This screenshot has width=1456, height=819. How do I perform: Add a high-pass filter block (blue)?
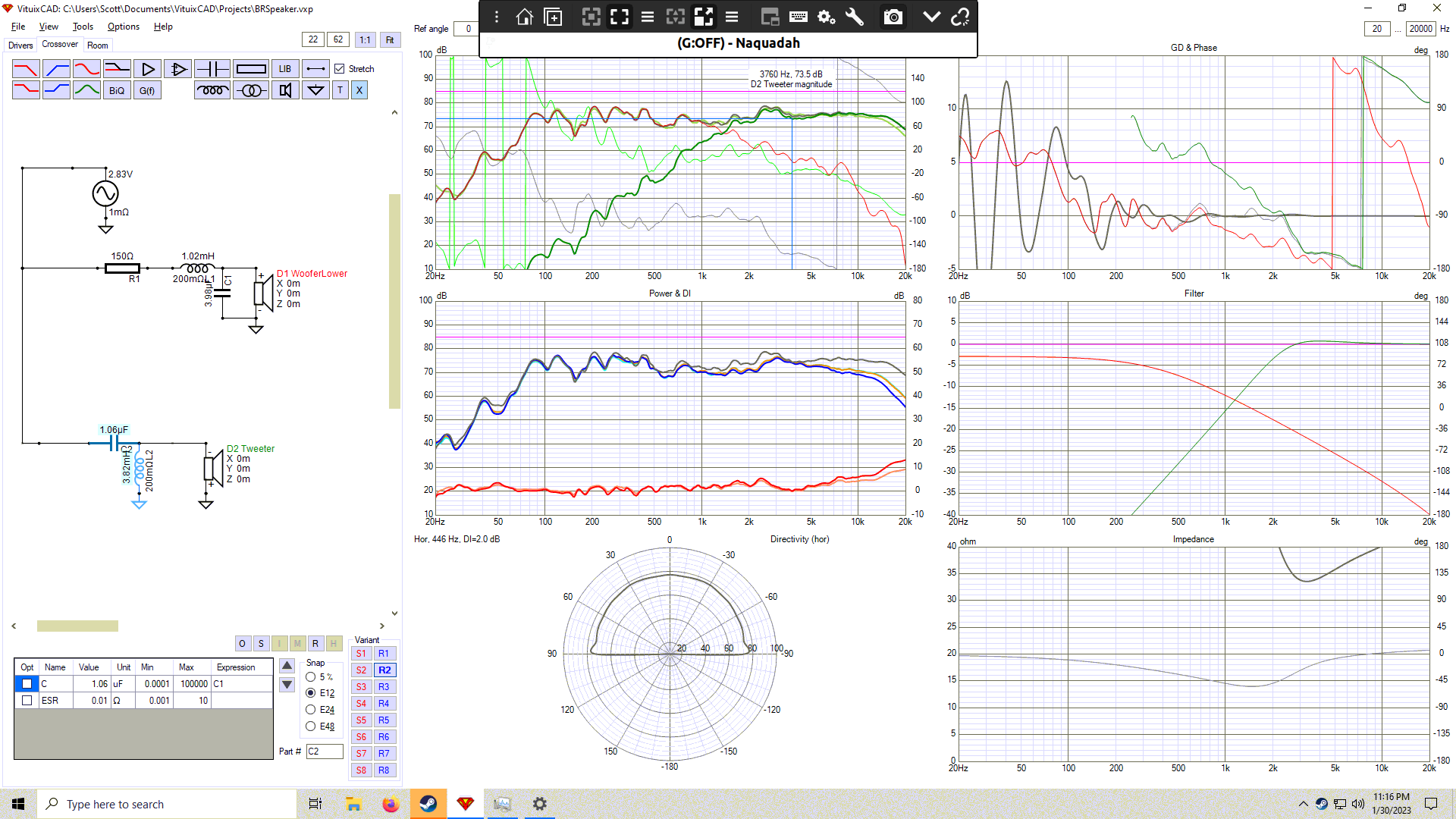point(57,69)
